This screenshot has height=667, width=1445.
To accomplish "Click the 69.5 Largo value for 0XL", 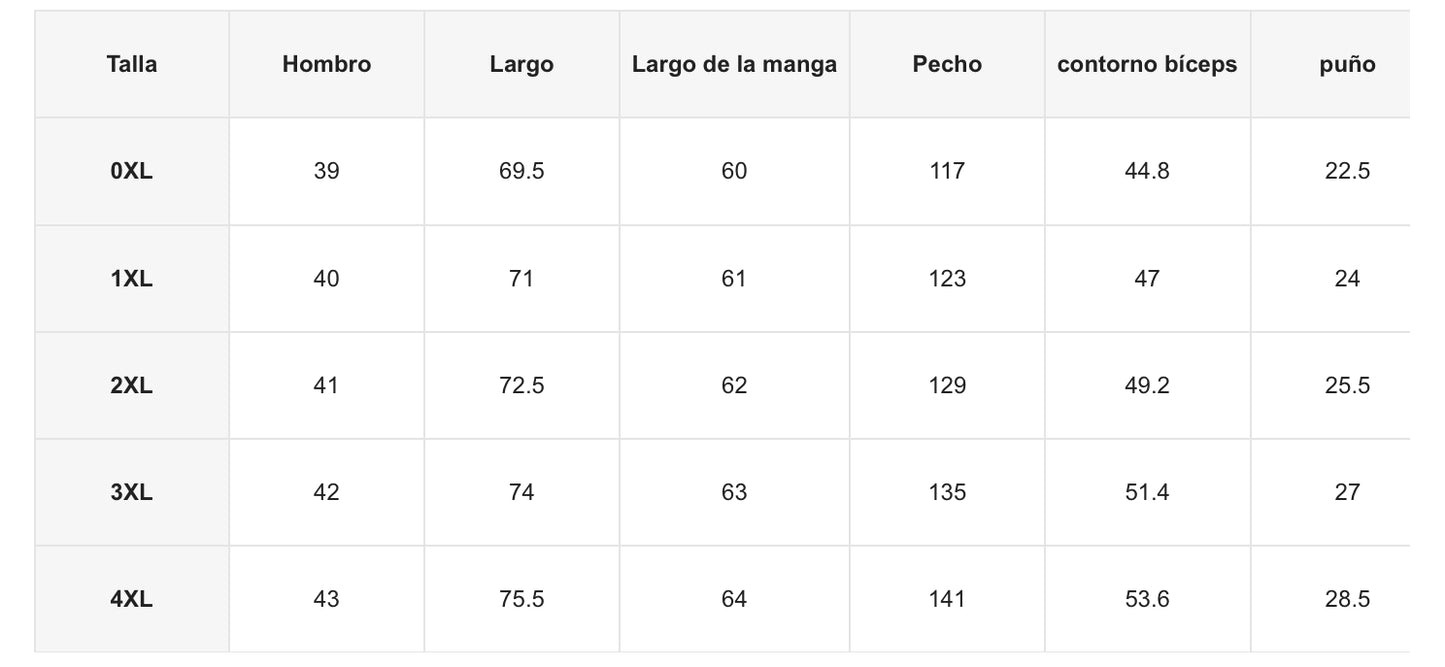I will [521, 171].
